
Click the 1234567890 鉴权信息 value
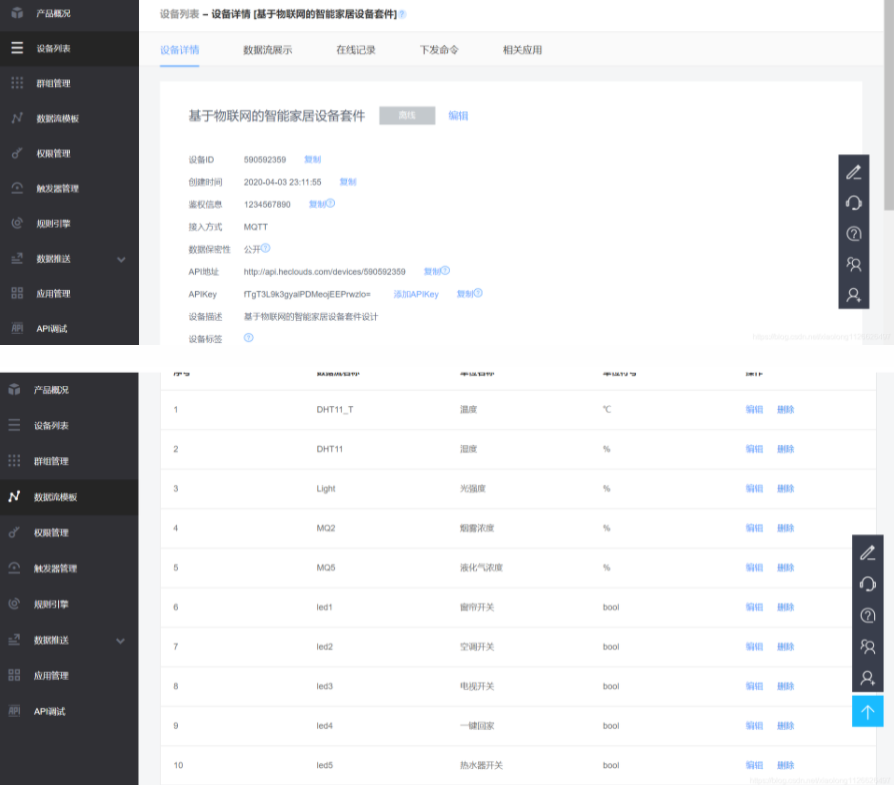267,204
